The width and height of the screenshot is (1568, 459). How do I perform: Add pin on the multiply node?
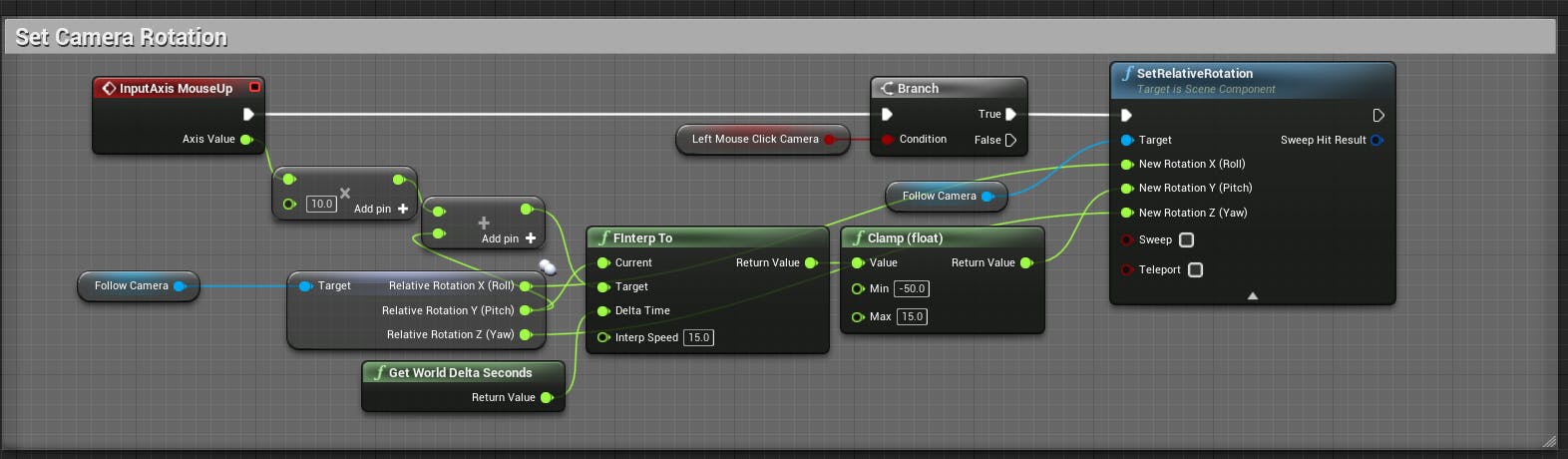tap(381, 209)
